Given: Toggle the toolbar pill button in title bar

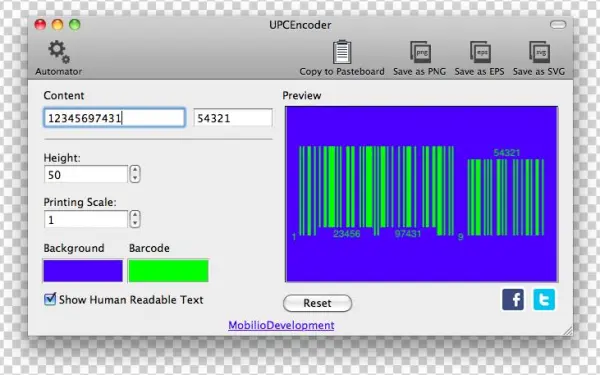Looking at the screenshot, I should (558, 25).
